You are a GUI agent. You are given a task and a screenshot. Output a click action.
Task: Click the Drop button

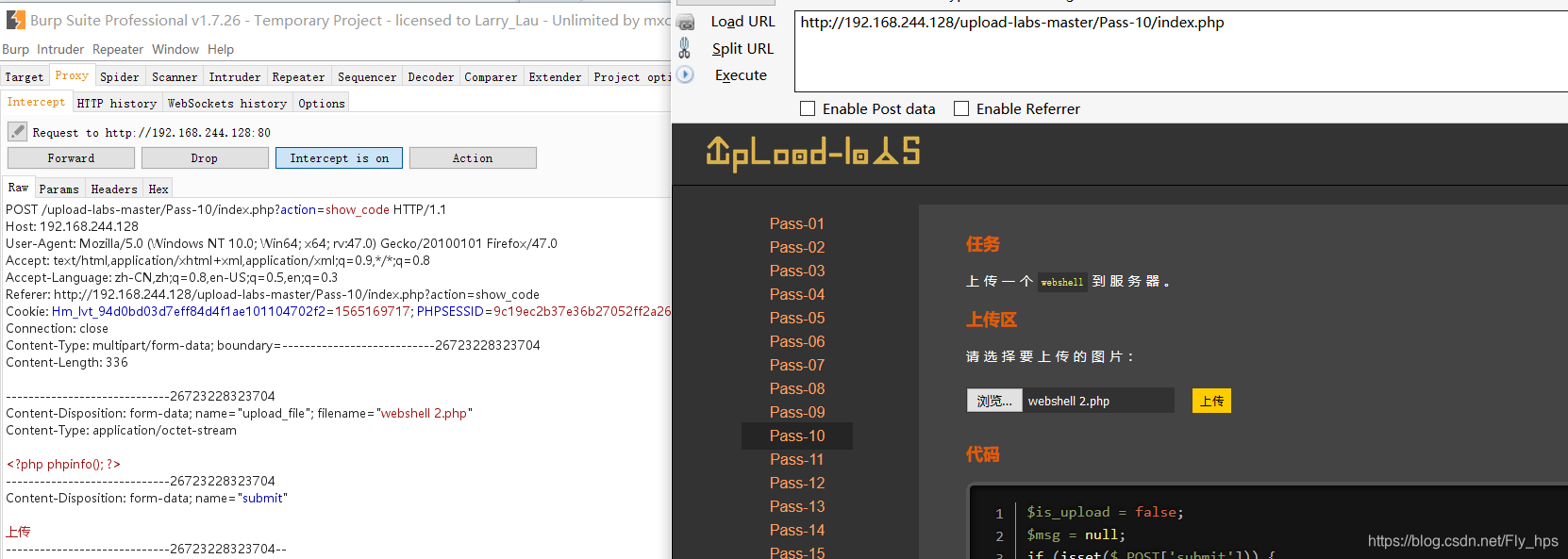tap(205, 158)
